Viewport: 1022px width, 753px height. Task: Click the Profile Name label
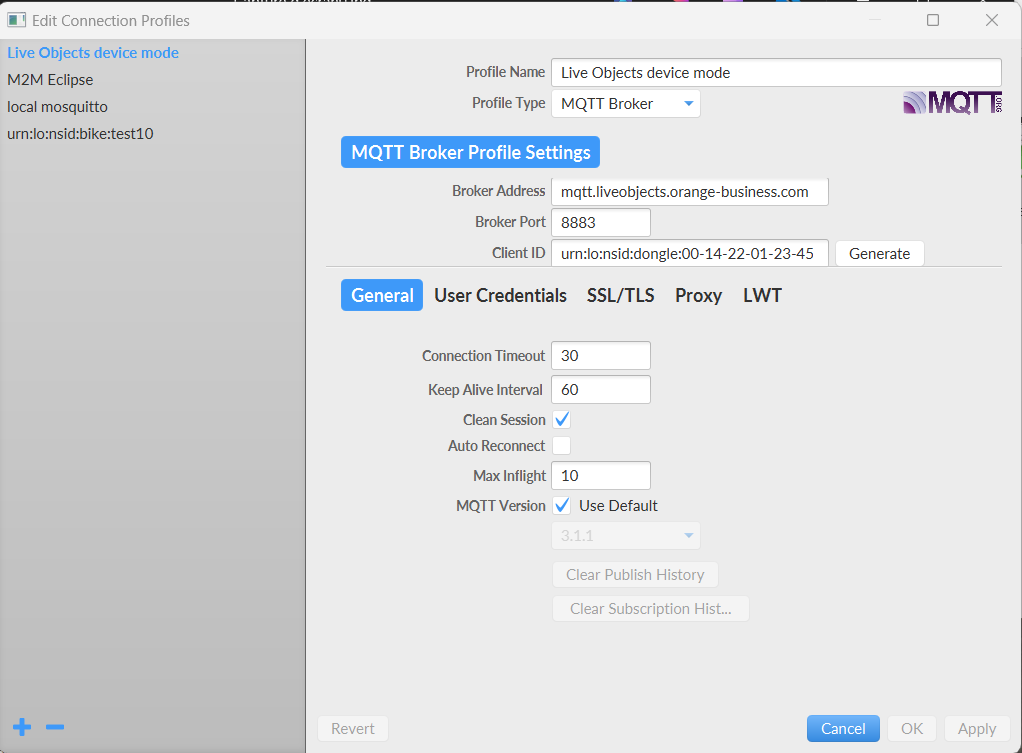click(x=505, y=72)
